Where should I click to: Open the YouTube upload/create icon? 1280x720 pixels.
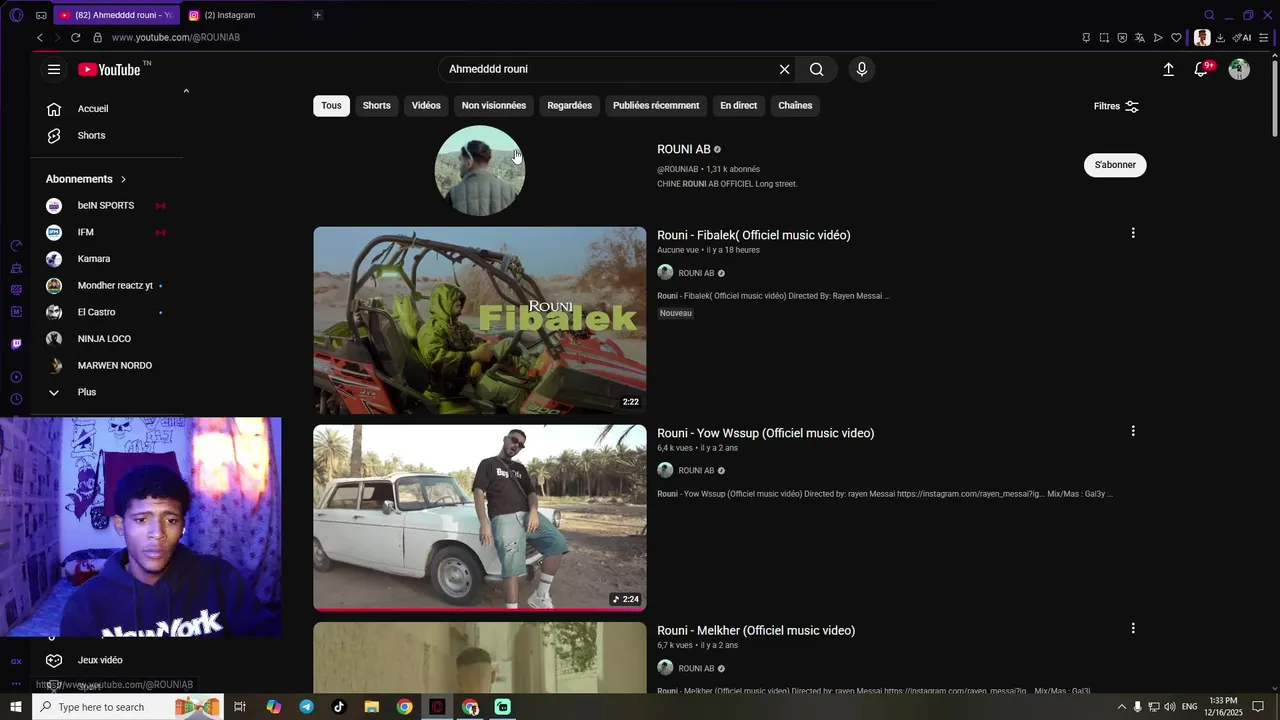click(x=1168, y=69)
